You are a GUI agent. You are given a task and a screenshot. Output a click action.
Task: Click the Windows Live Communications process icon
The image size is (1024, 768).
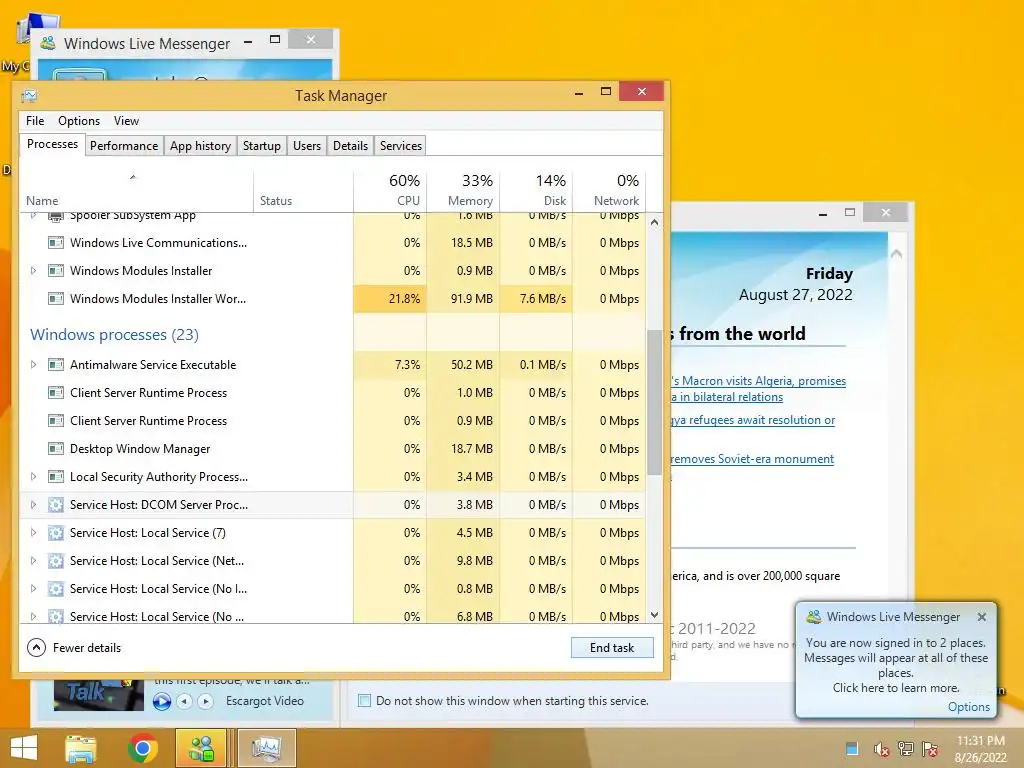click(56, 243)
